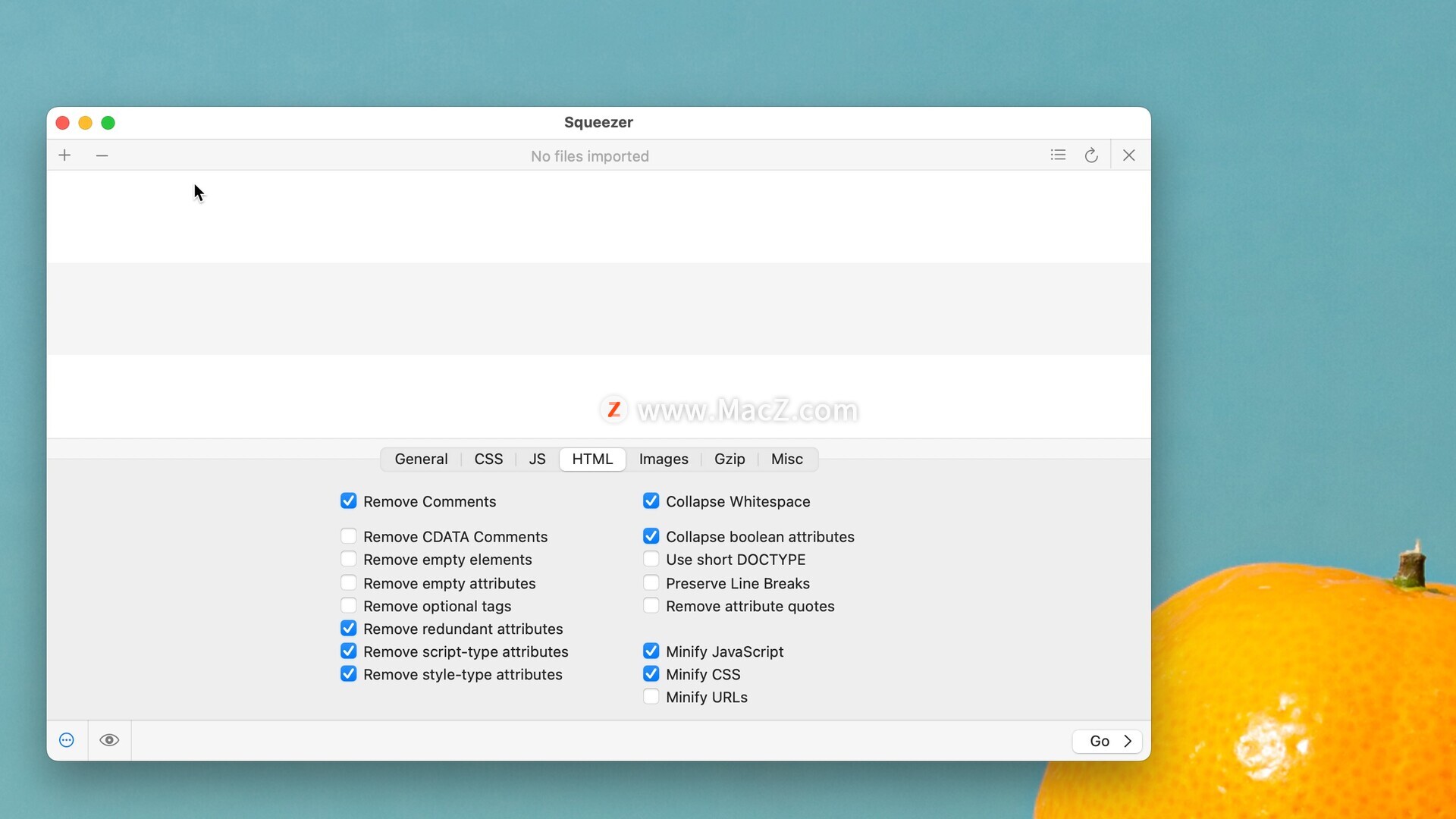This screenshot has height=819, width=1456.
Task: Disable Remove style-type attributes
Action: point(348,673)
